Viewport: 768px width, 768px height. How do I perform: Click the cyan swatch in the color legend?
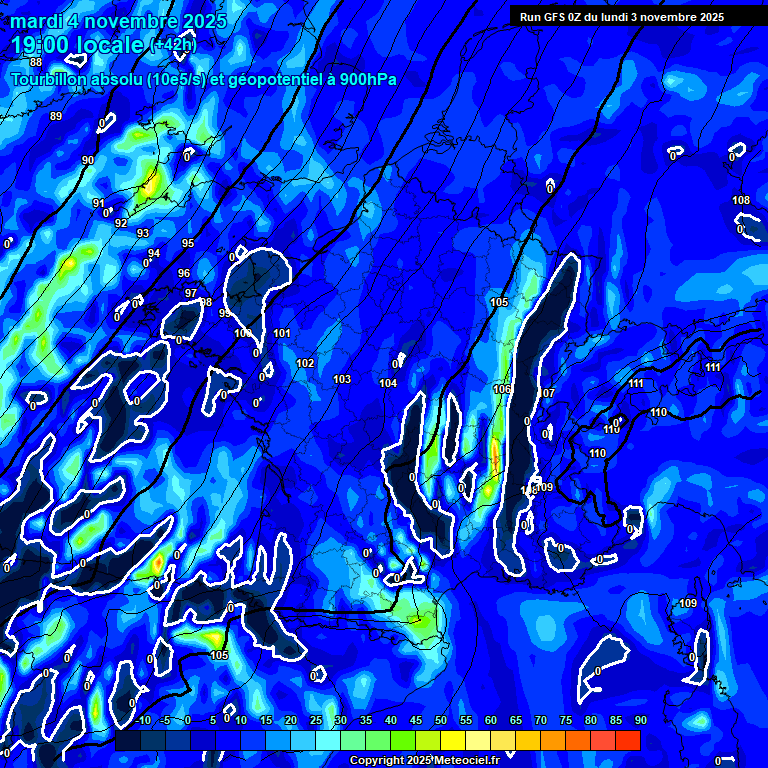coord(328,741)
